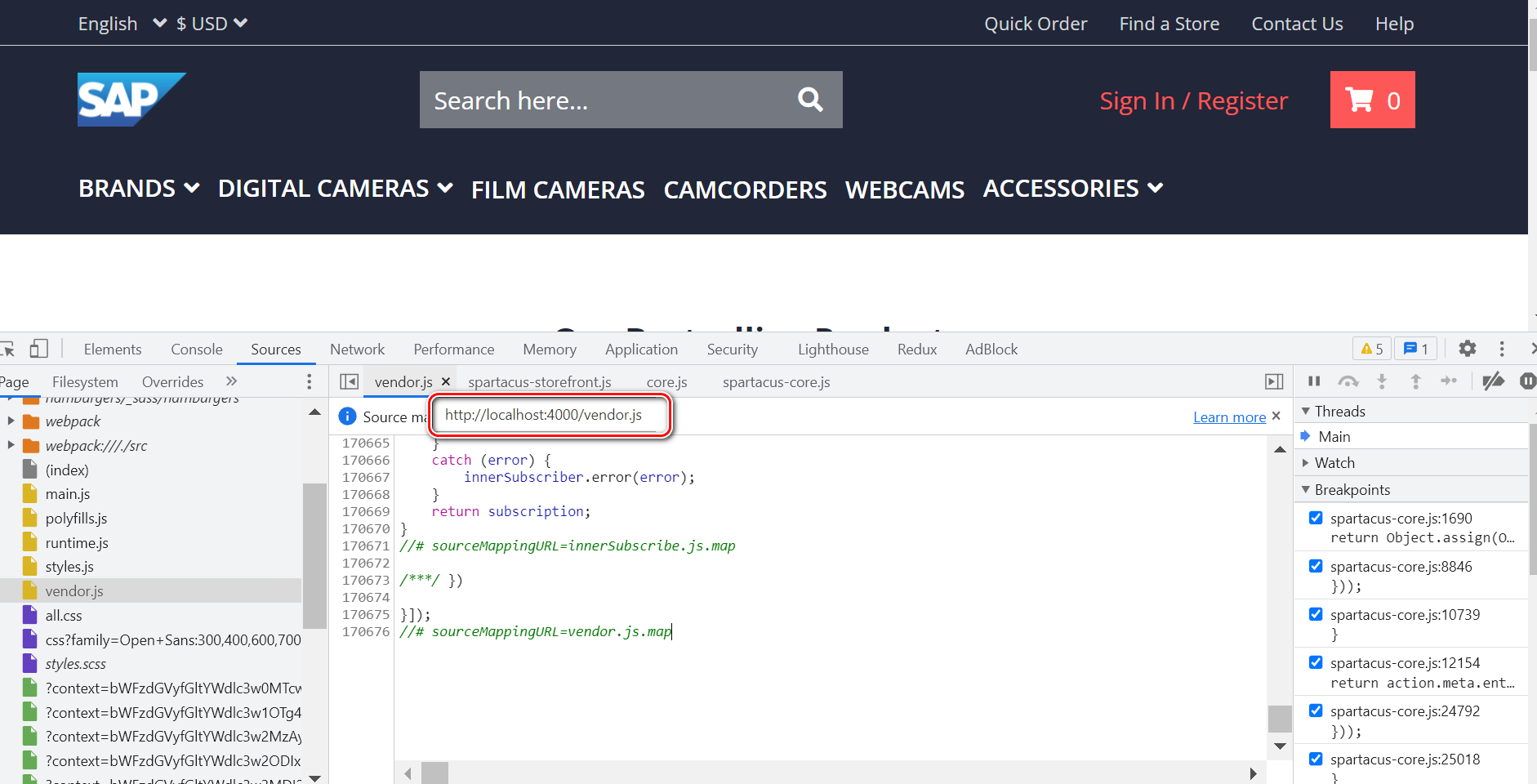The image size is (1537, 784).
Task: Dismiss the source map info bar
Action: pos(1276,416)
